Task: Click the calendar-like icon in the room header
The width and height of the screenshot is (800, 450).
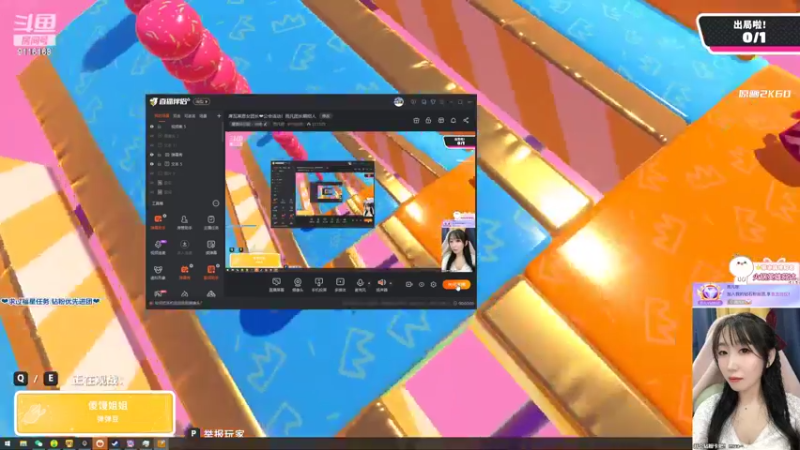Action: click(441, 120)
